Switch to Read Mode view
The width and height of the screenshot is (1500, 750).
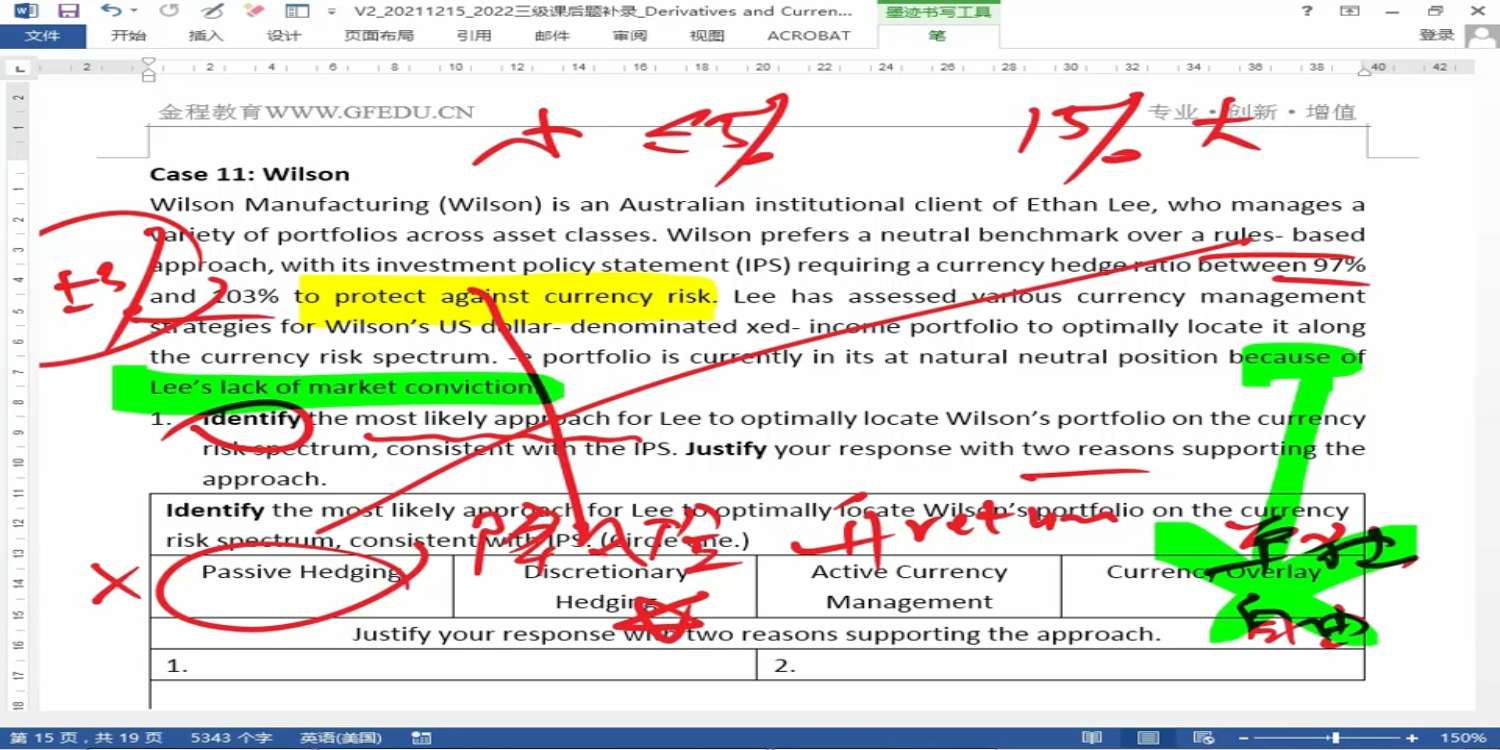click(x=1092, y=738)
